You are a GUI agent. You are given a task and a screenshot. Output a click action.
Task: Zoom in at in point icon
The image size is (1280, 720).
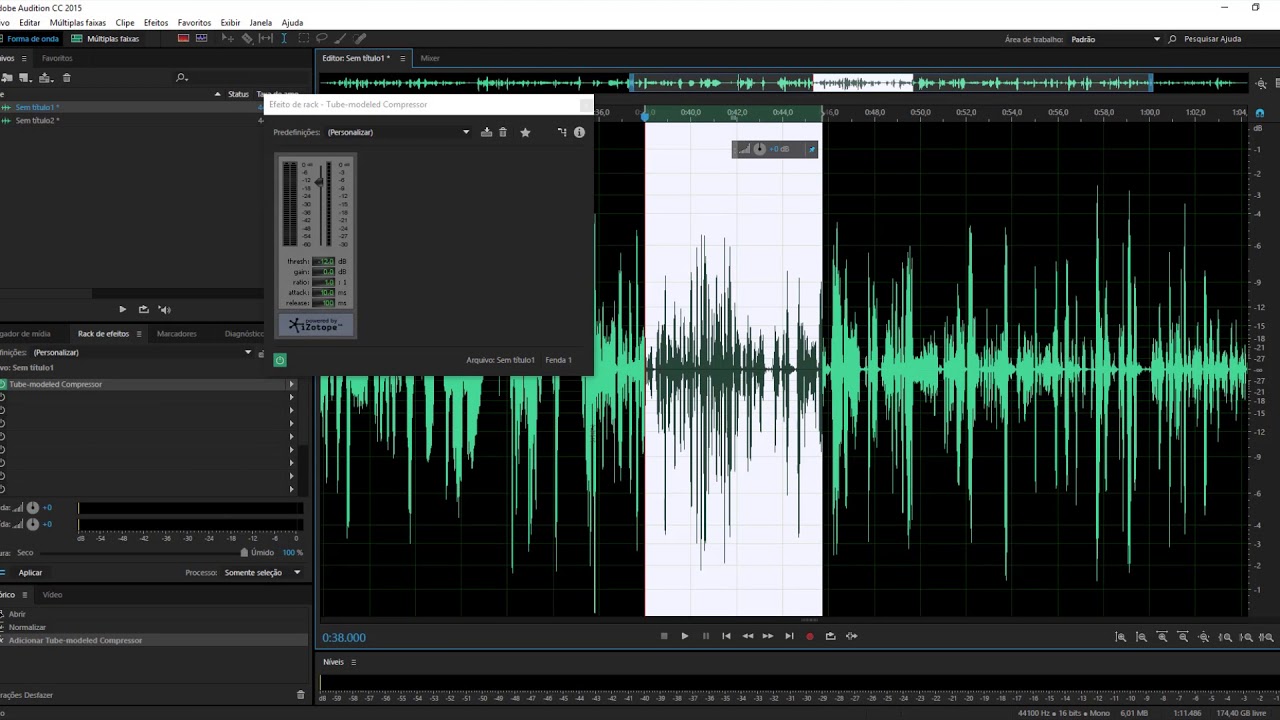pyautogui.click(x=1225, y=637)
